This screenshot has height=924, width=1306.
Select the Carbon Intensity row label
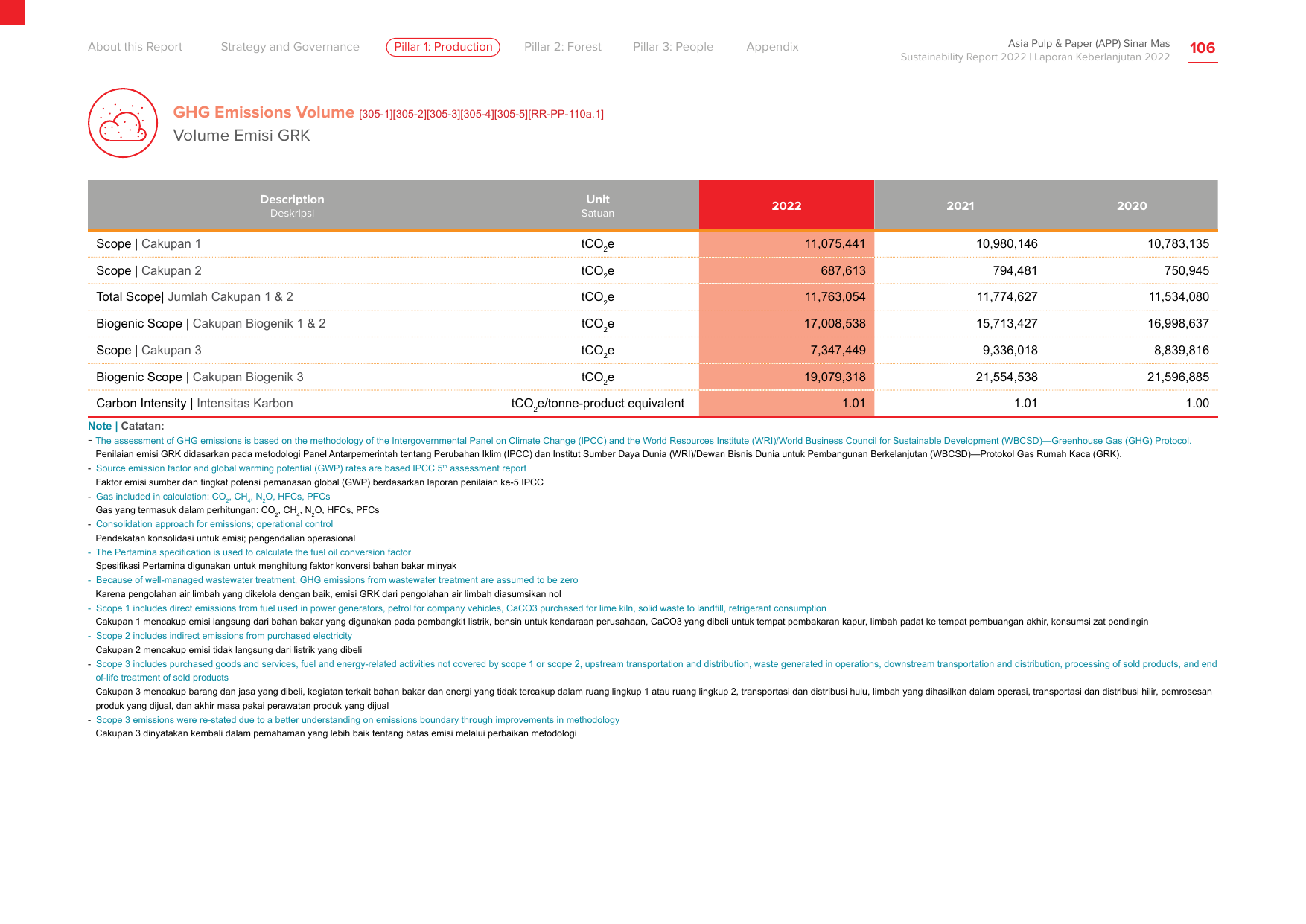pyautogui.click(x=194, y=404)
